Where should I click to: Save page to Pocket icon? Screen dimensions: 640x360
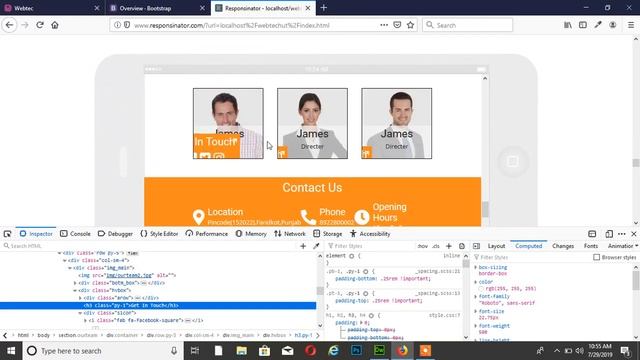tap(397, 25)
